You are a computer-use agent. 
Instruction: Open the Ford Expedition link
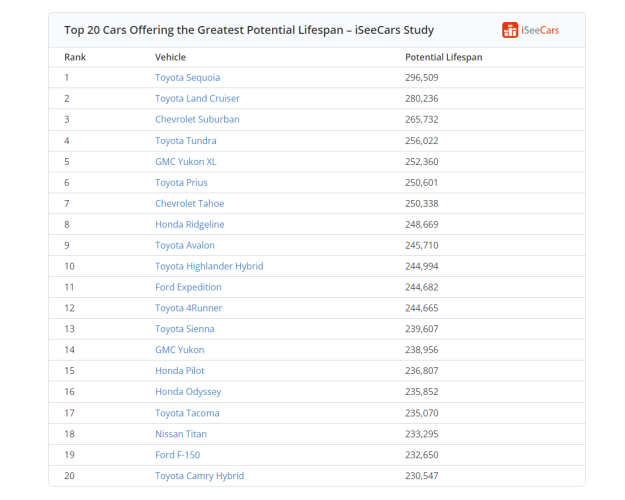(x=188, y=287)
